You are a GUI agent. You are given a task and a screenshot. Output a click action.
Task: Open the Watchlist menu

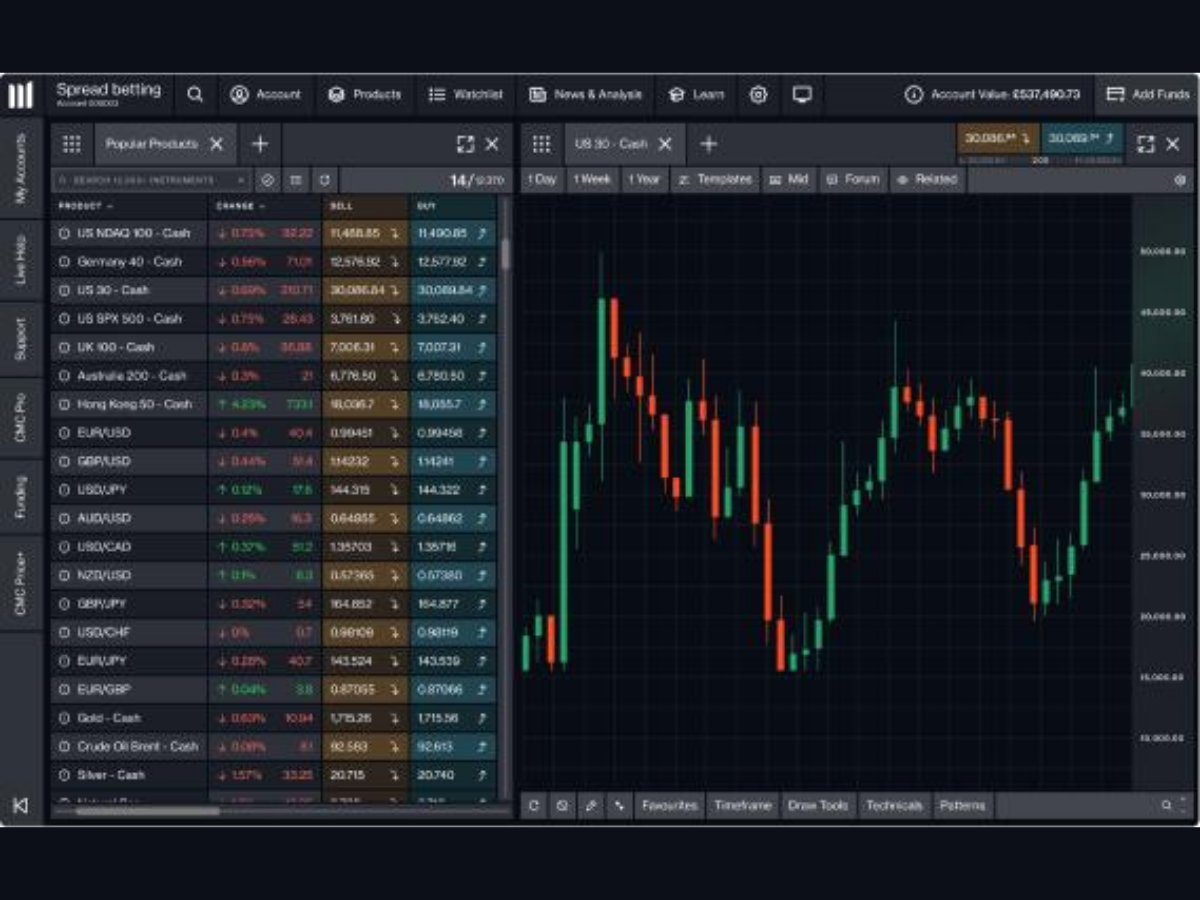coord(465,95)
